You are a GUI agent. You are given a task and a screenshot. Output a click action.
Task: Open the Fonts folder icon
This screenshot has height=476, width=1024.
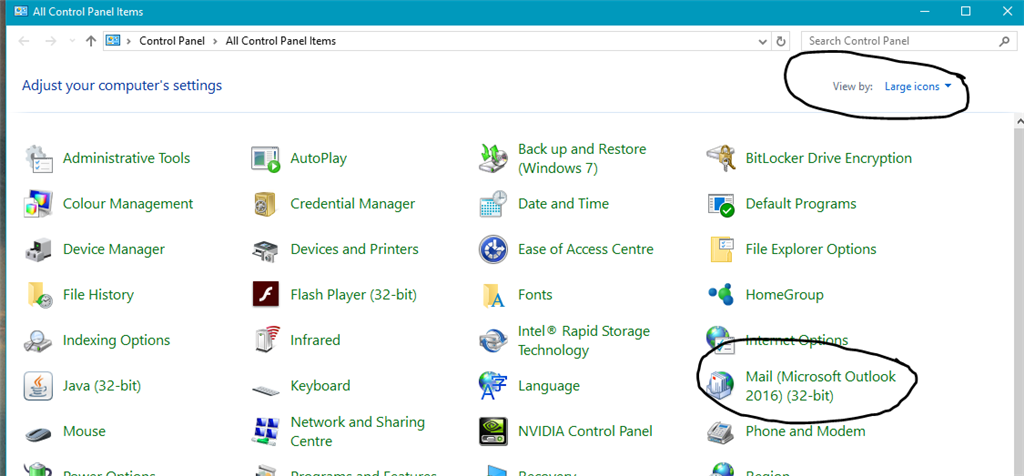[x=493, y=295]
